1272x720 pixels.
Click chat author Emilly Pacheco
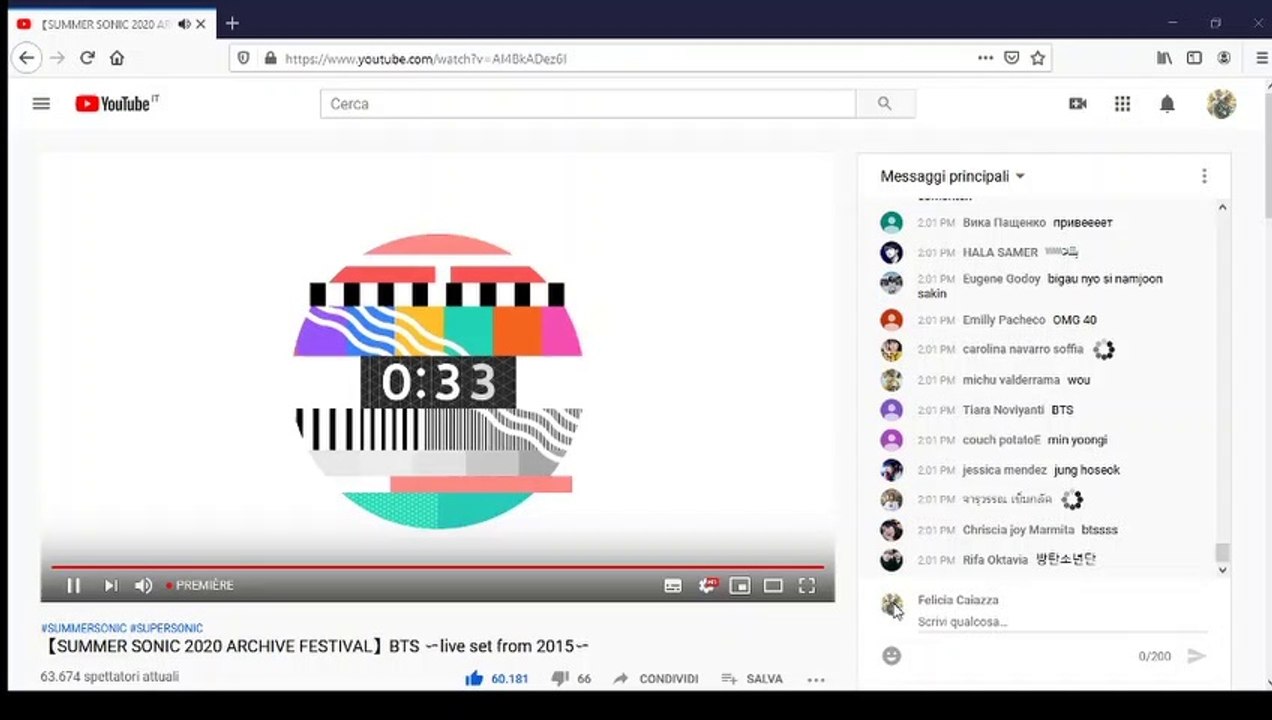(x=1003, y=320)
